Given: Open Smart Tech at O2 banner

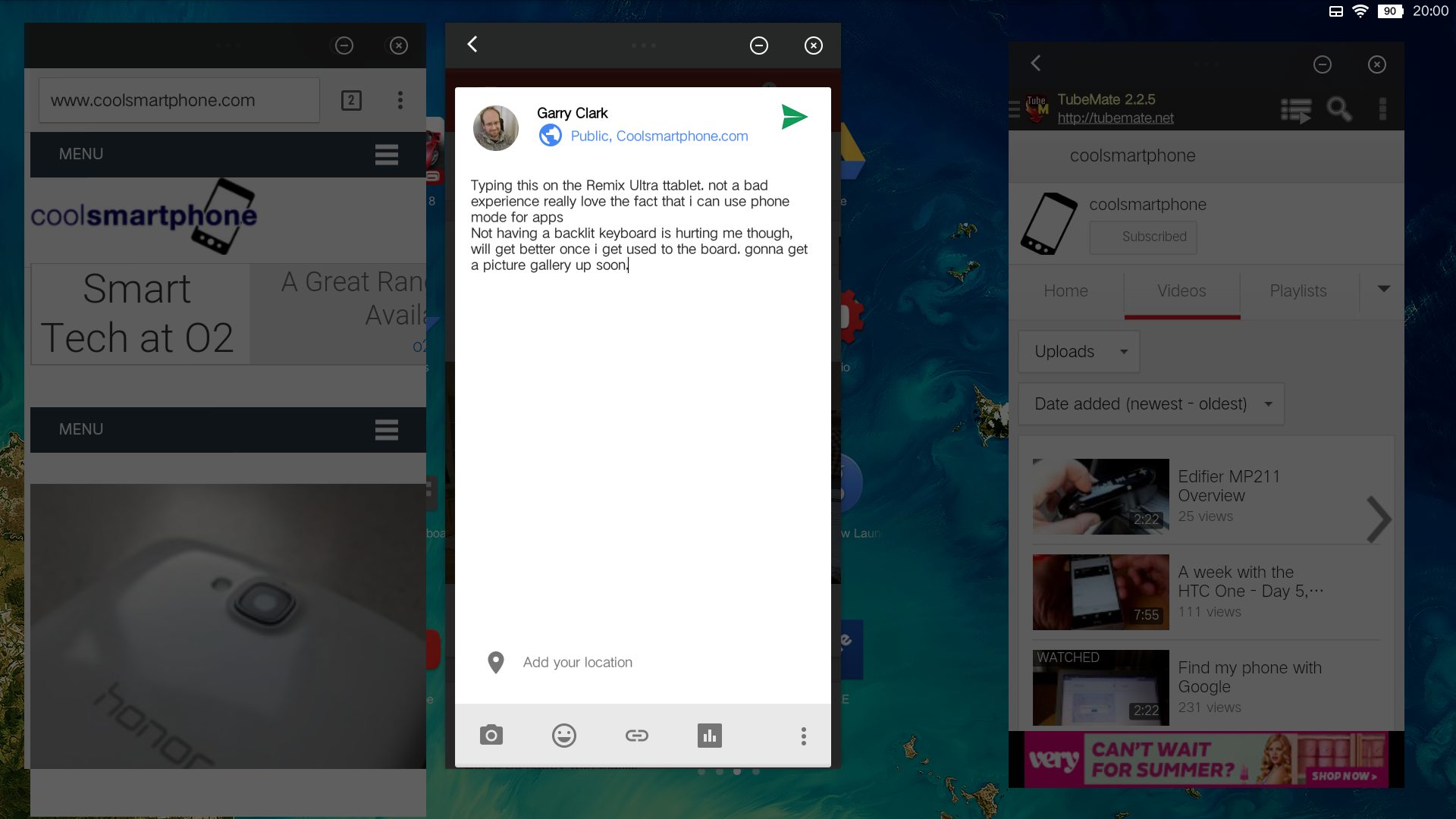Looking at the screenshot, I should click(140, 314).
